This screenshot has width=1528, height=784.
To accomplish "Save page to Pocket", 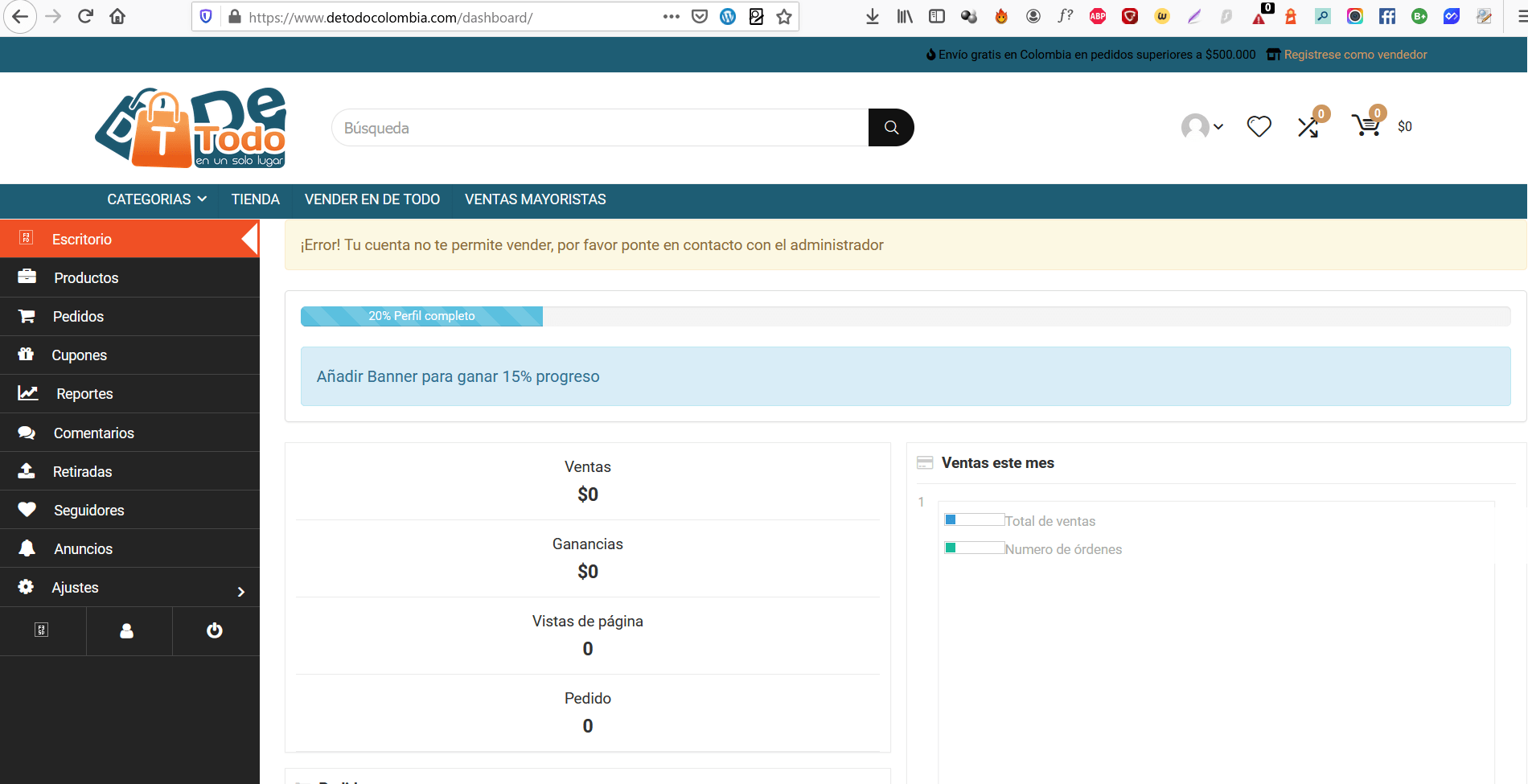I will click(x=700, y=16).
